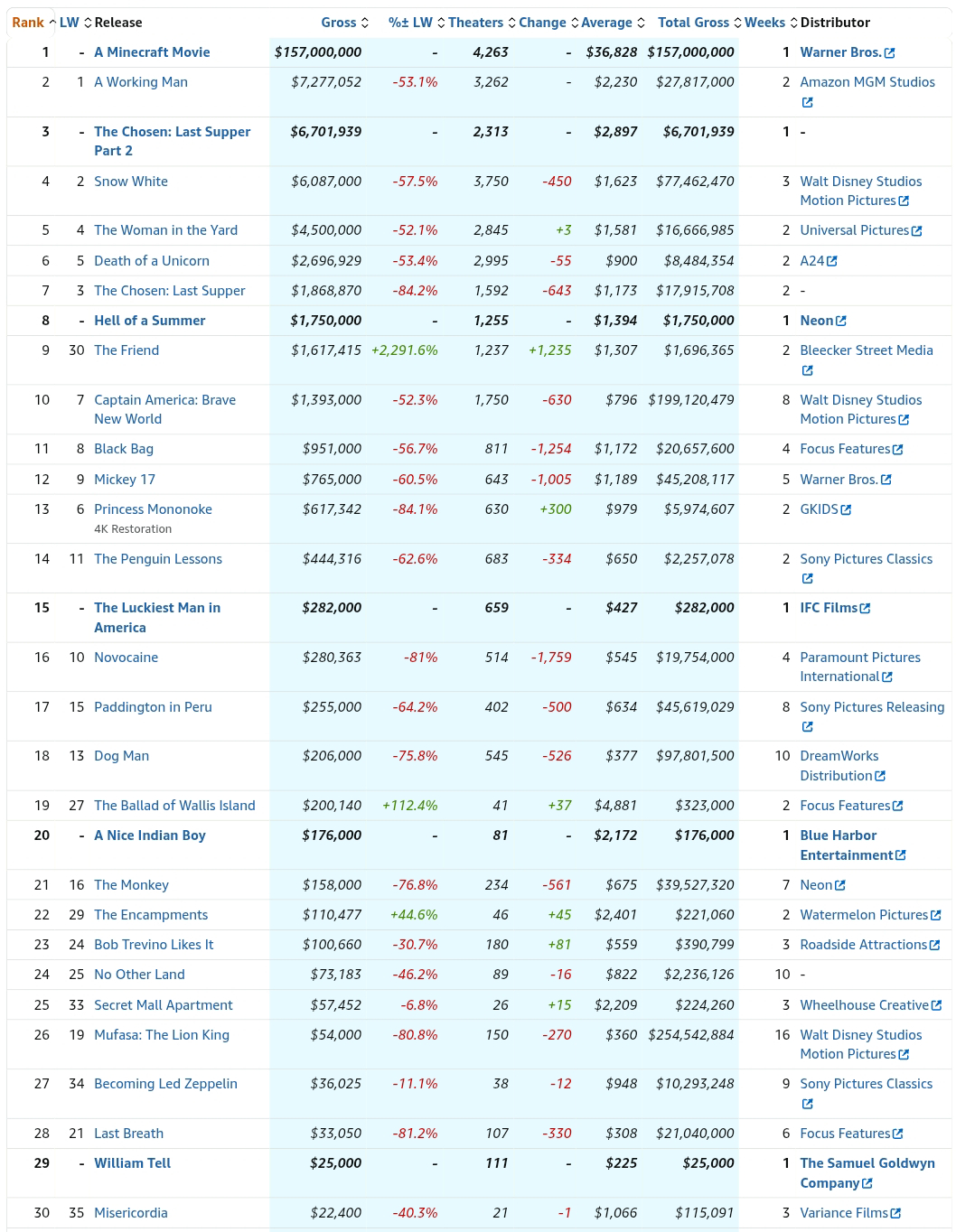Click external link icon next to GKIDS

pos(846,509)
